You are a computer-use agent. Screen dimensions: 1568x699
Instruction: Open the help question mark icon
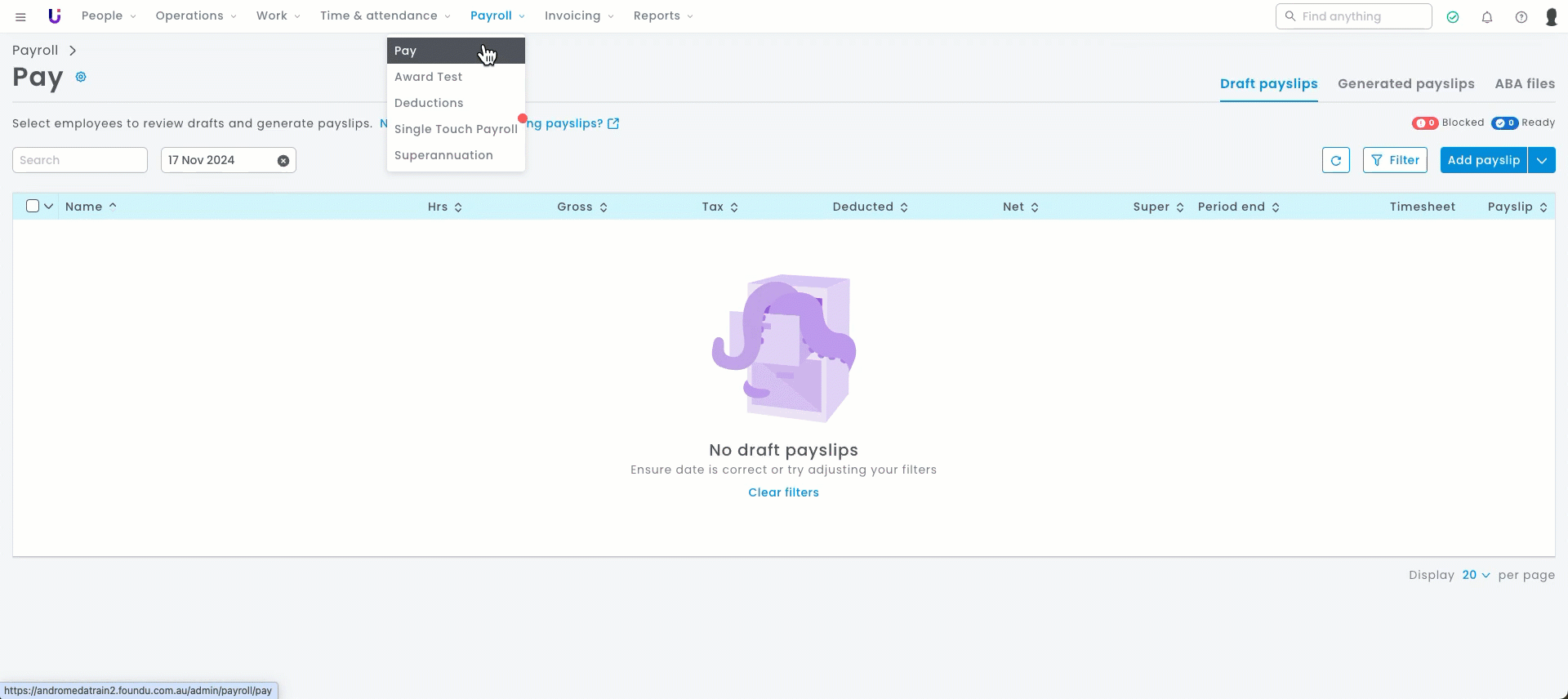tap(1521, 17)
